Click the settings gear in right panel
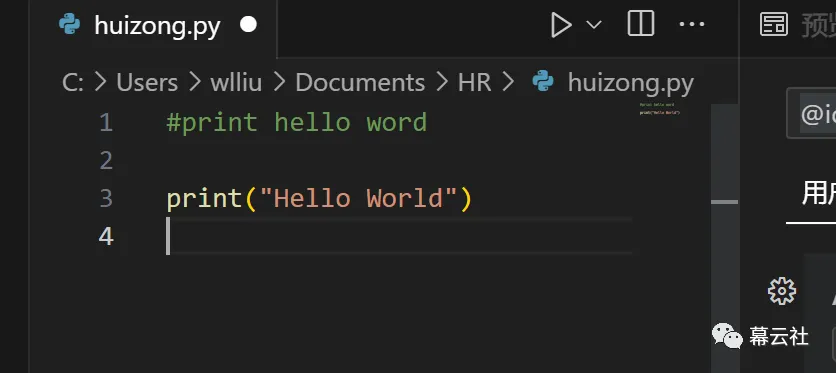The image size is (836, 373). coord(782,291)
